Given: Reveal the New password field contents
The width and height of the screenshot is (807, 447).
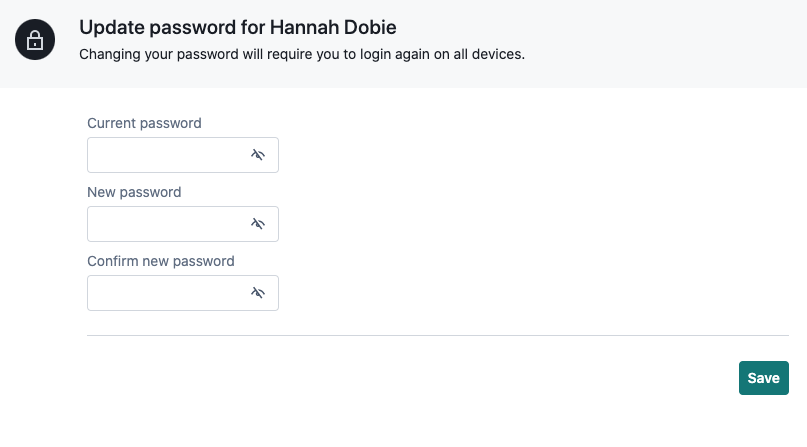Looking at the screenshot, I should click(258, 224).
